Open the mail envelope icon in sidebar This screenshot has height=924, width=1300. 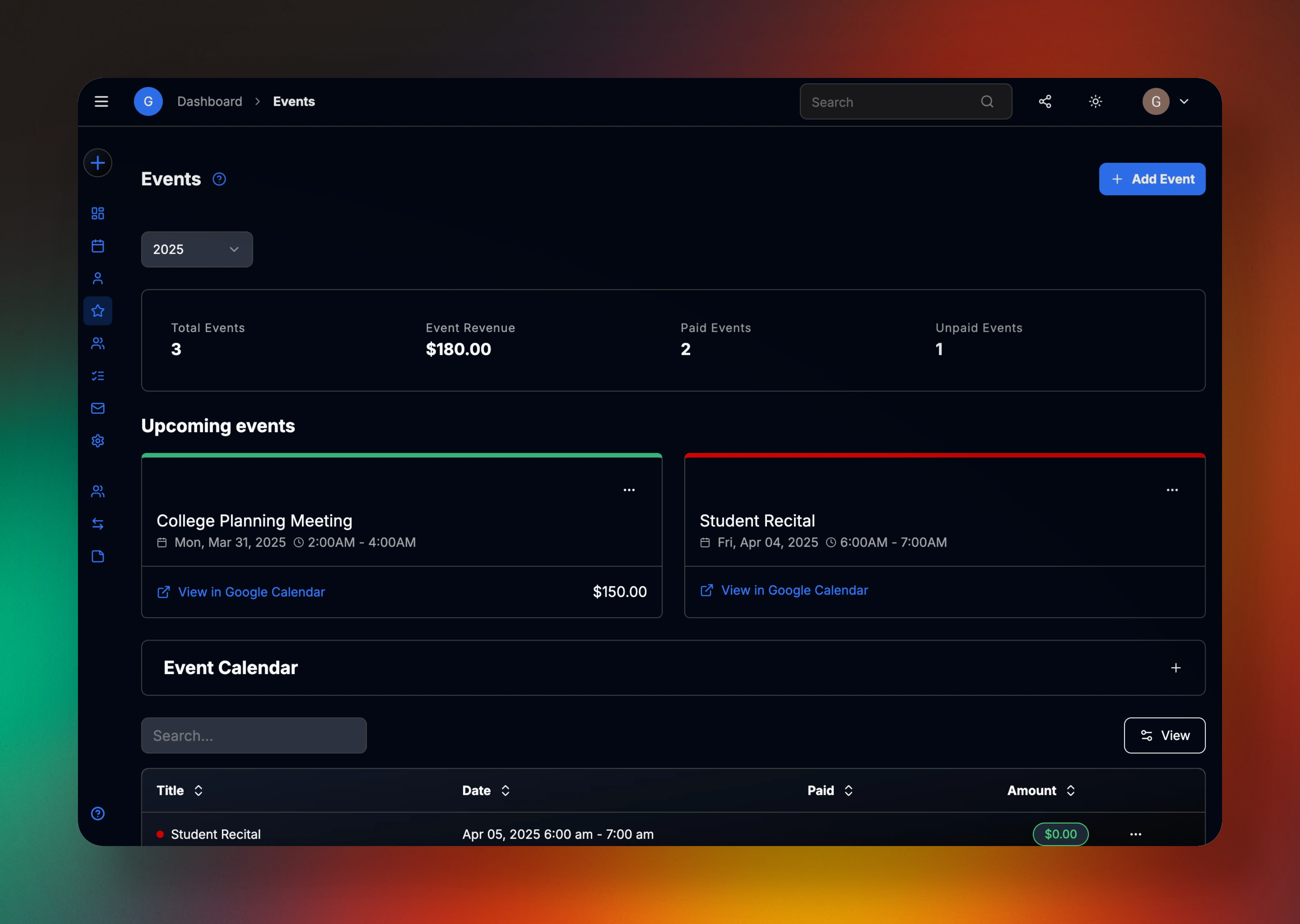pos(98,408)
